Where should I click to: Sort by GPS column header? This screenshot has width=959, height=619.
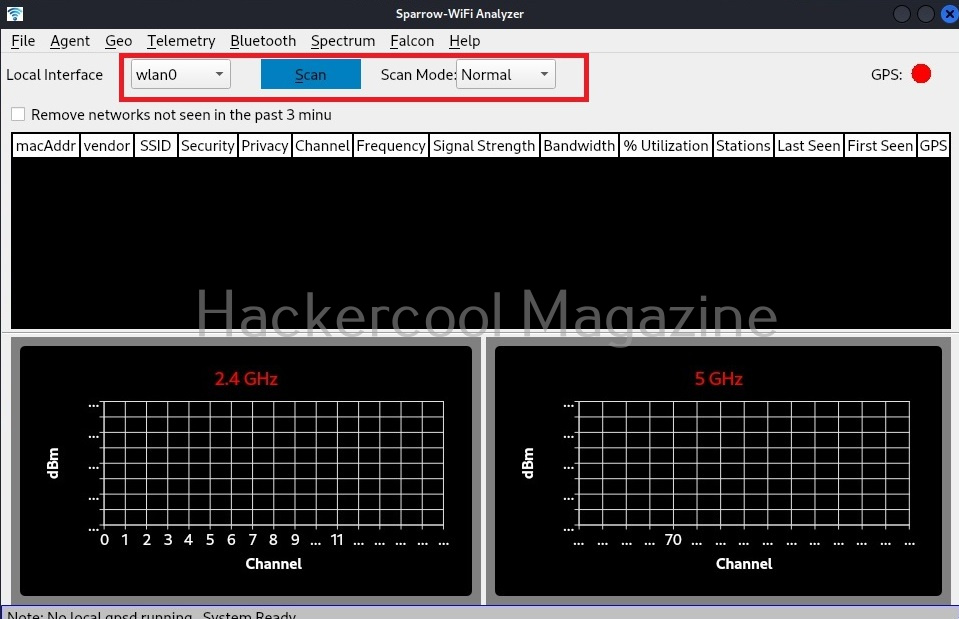[933, 146]
